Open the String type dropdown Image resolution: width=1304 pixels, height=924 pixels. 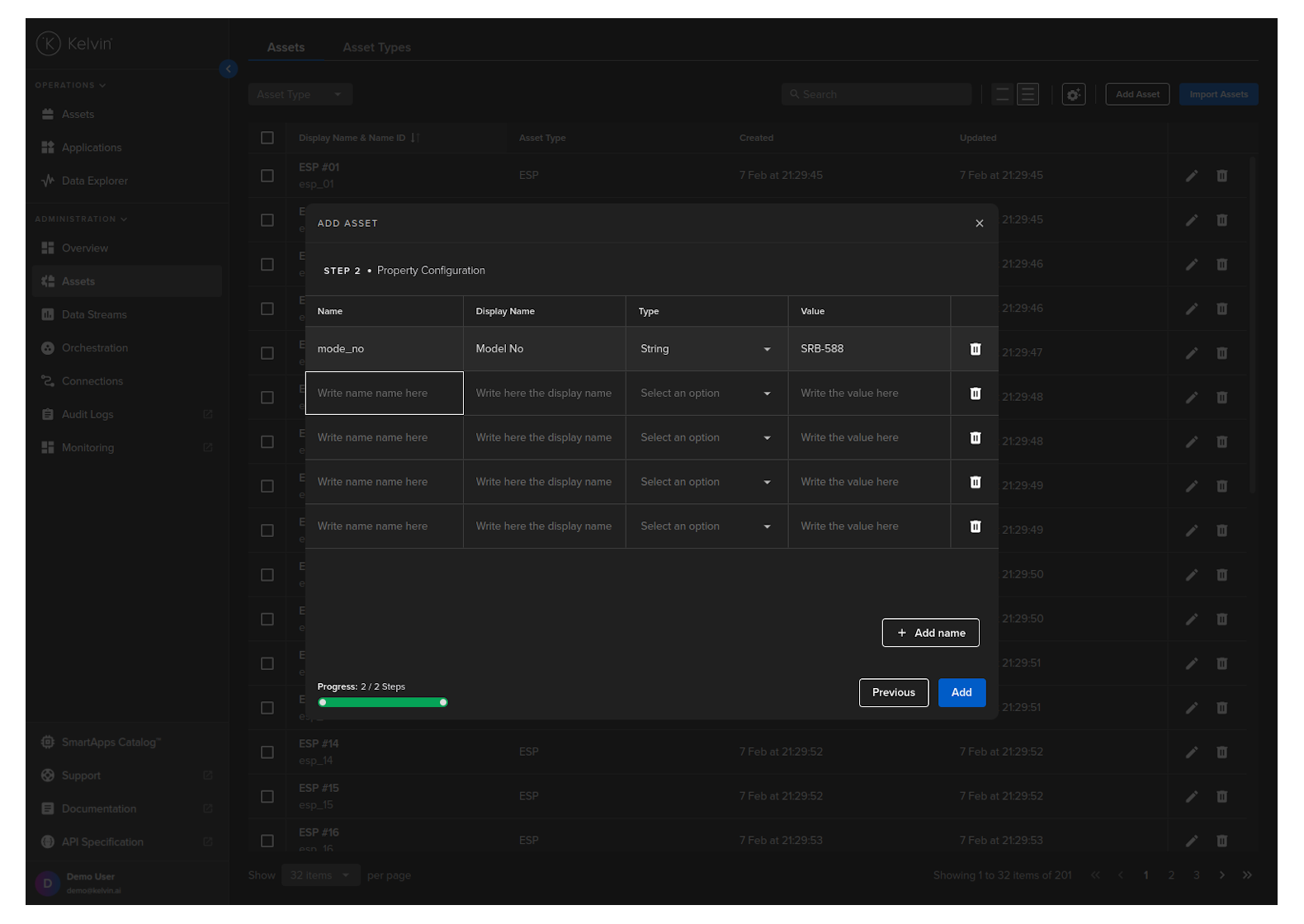pyautogui.click(x=706, y=349)
